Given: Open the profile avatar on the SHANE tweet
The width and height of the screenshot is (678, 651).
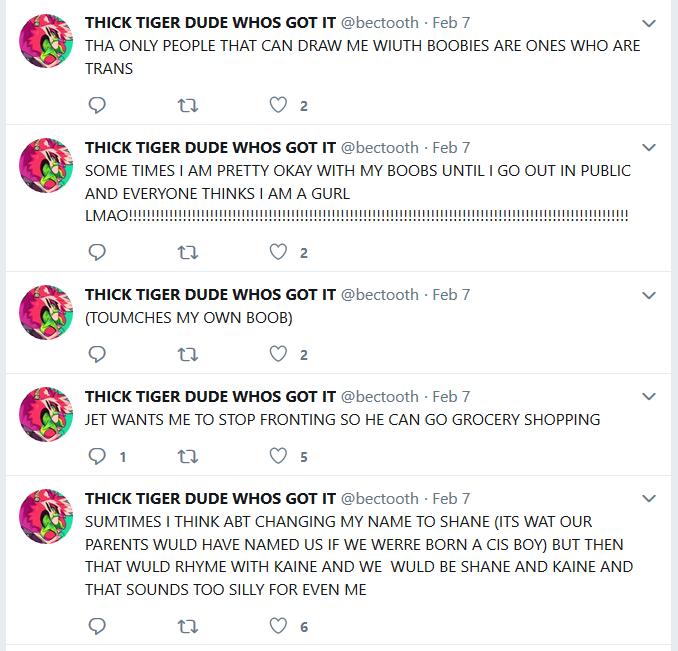Looking at the screenshot, I should click(x=46, y=516).
